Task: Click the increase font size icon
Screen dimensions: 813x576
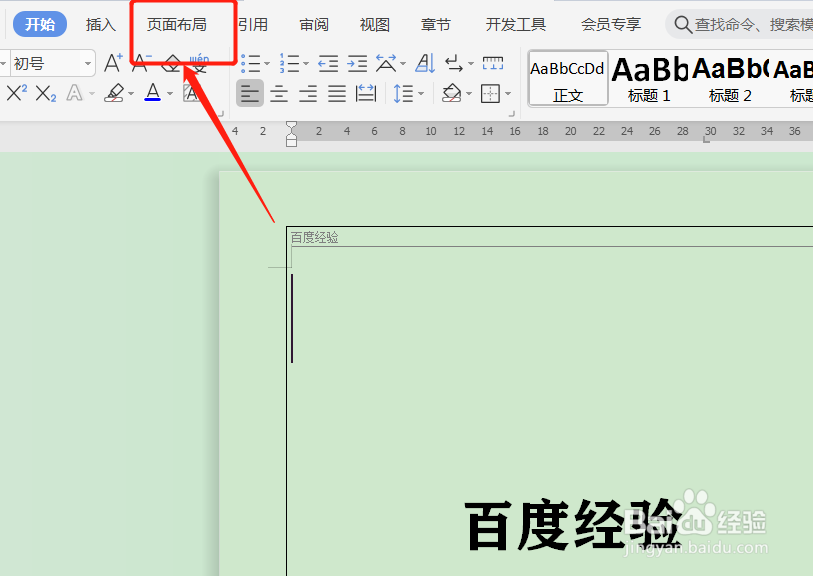Action: tap(113, 63)
